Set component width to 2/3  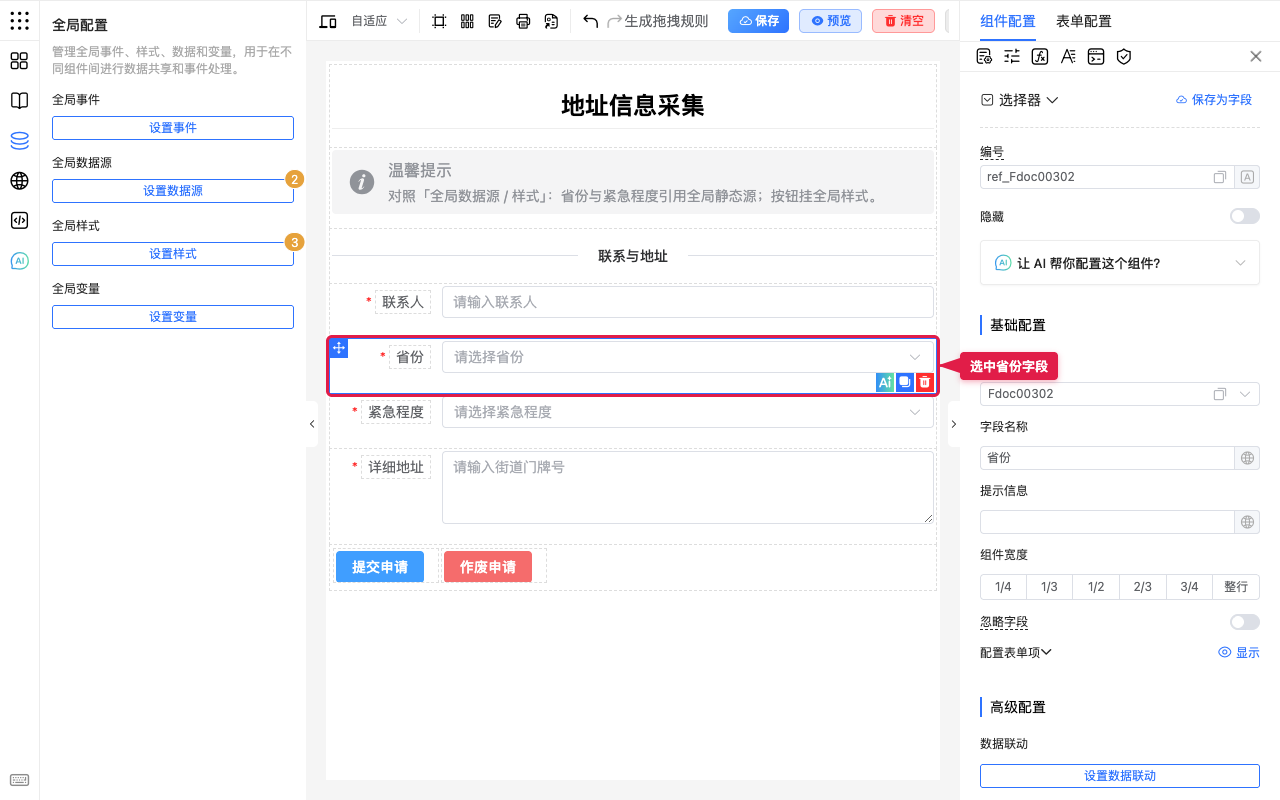pos(1143,587)
